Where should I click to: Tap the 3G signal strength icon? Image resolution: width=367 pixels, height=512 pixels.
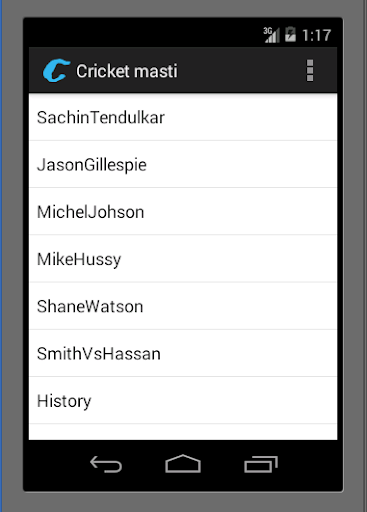tap(271, 35)
